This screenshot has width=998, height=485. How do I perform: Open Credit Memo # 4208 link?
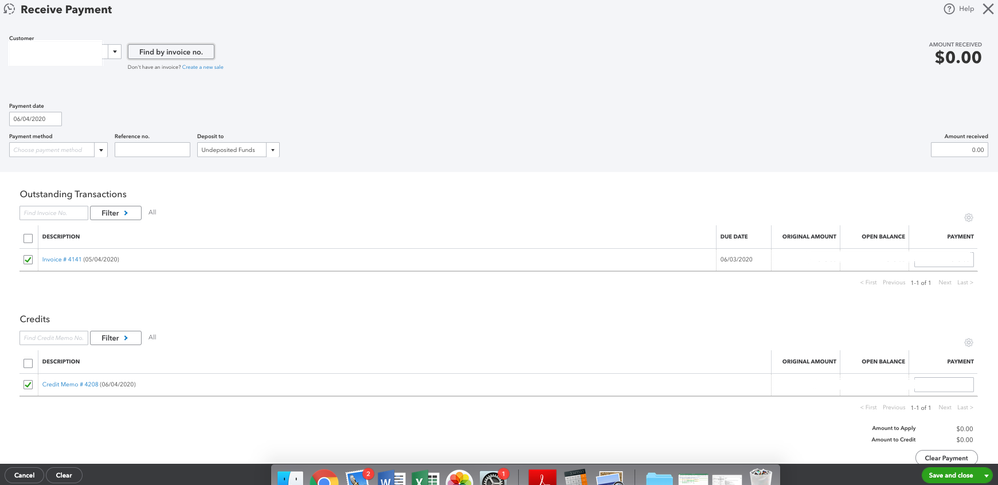(x=70, y=384)
